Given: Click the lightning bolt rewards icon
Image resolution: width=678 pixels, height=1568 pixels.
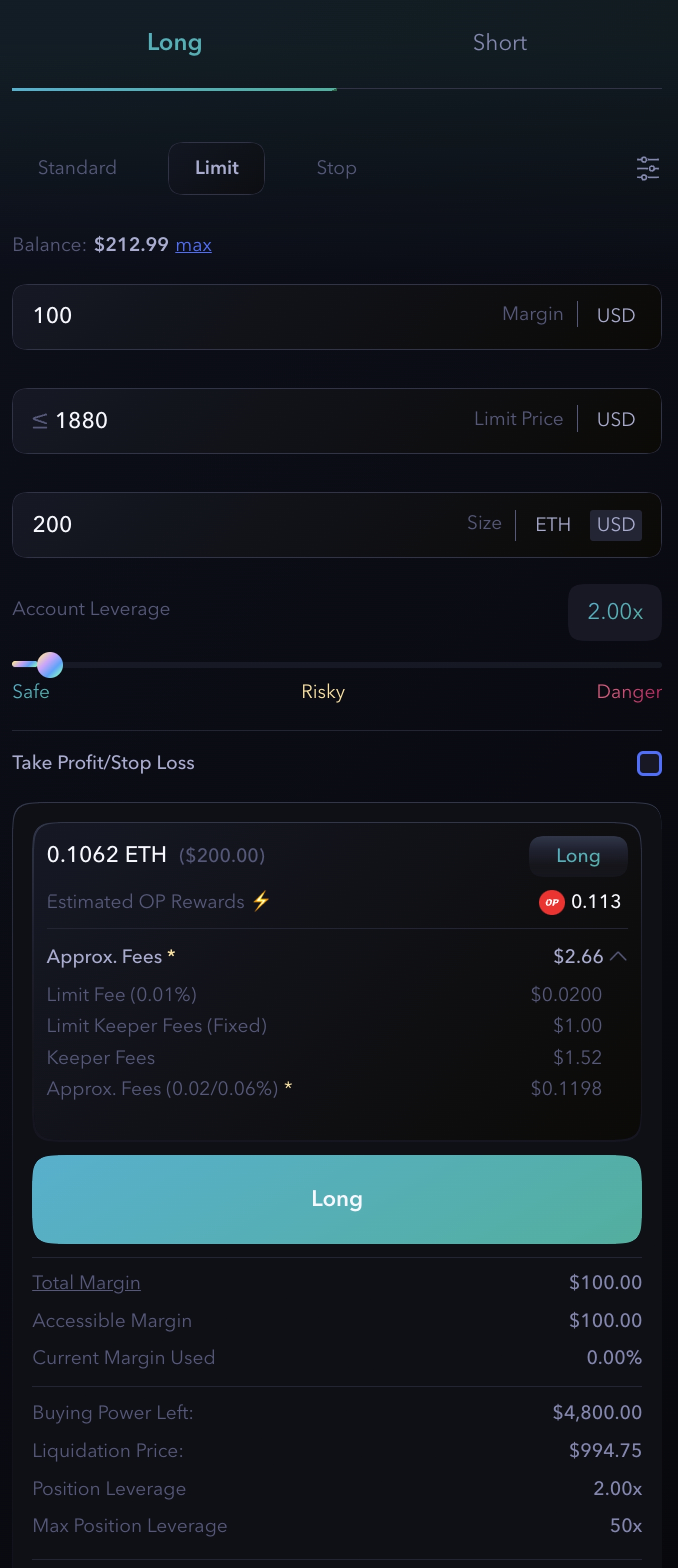Looking at the screenshot, I should click(261, 900).
